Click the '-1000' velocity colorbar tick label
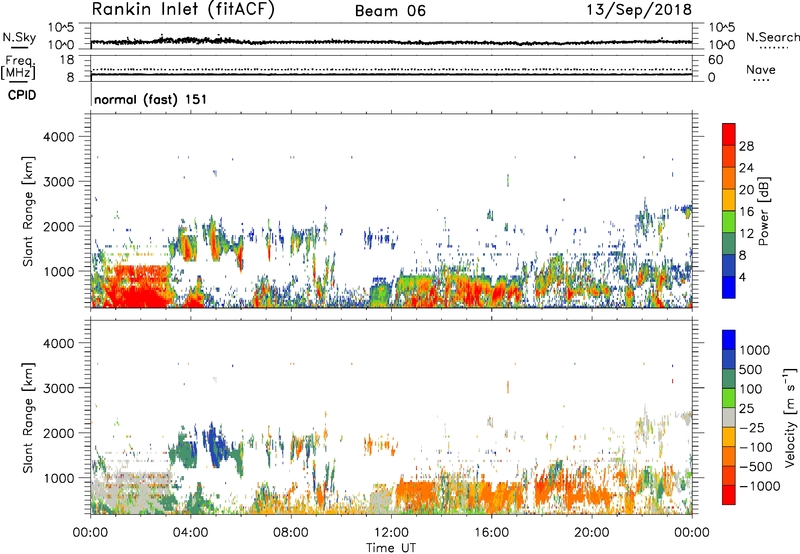Viewport: 800px width, 554px height. (x=760, y=486)
